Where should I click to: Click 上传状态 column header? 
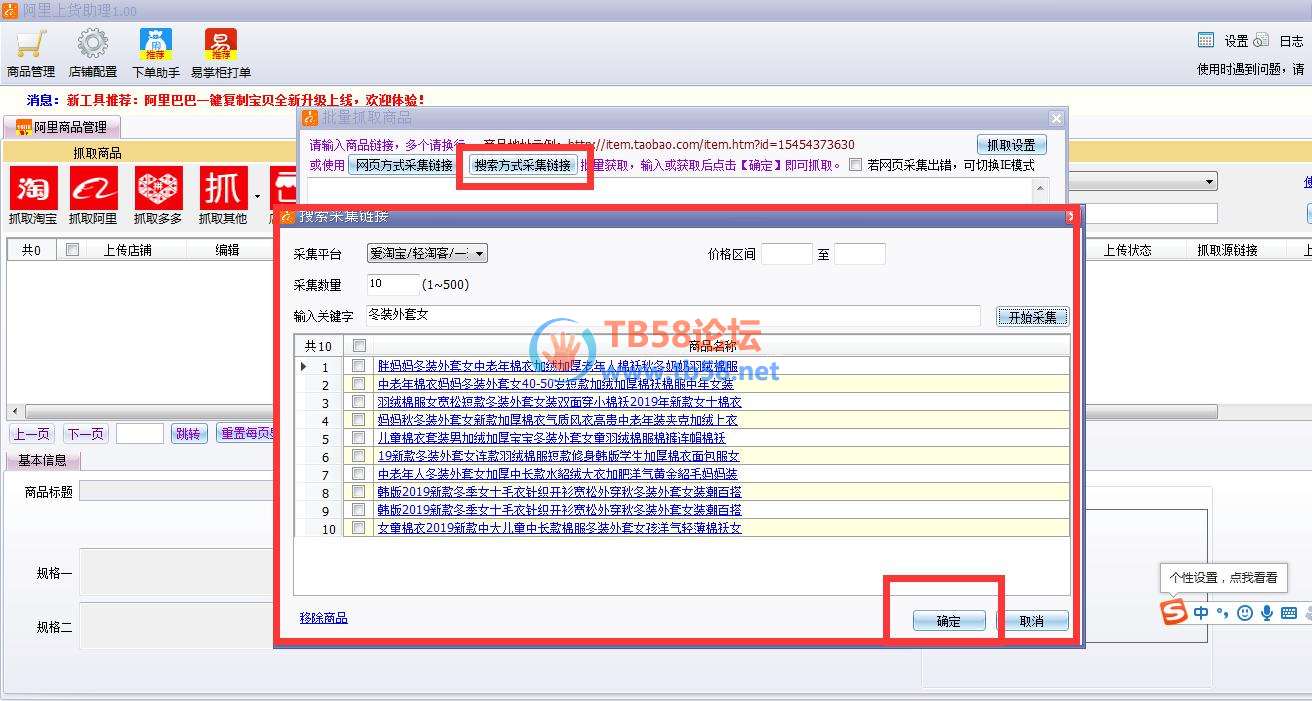point(1127,250)
